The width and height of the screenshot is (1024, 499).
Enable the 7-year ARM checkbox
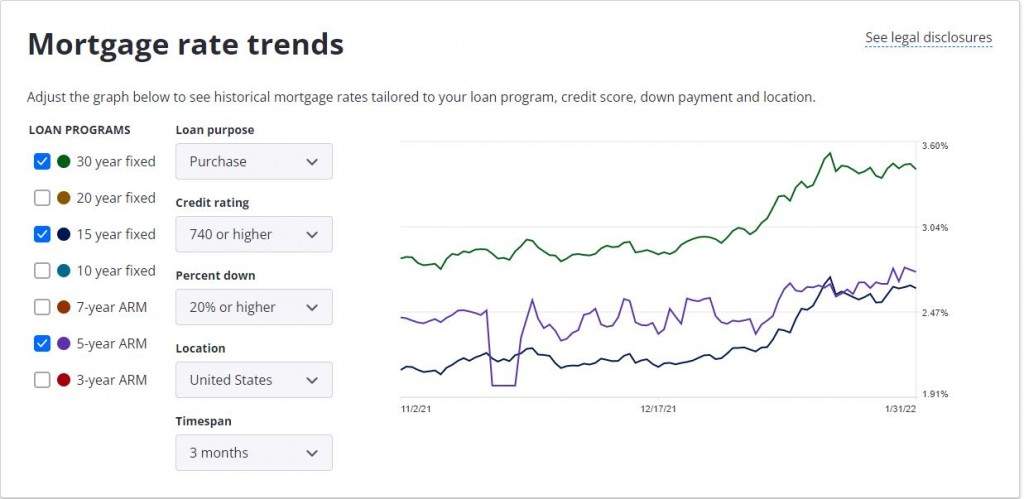(42, 307)
